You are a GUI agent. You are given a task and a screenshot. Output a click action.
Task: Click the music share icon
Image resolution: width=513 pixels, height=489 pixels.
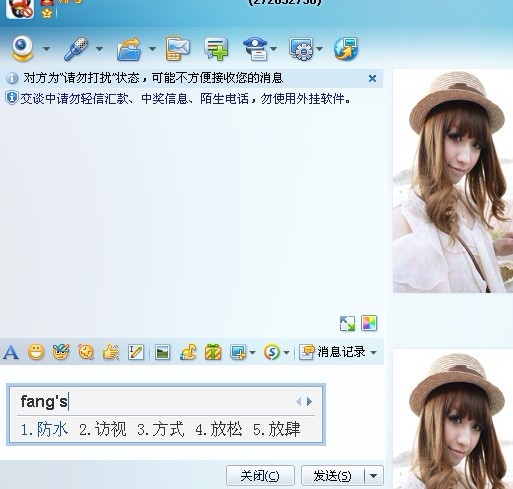(x=188, y=352)
